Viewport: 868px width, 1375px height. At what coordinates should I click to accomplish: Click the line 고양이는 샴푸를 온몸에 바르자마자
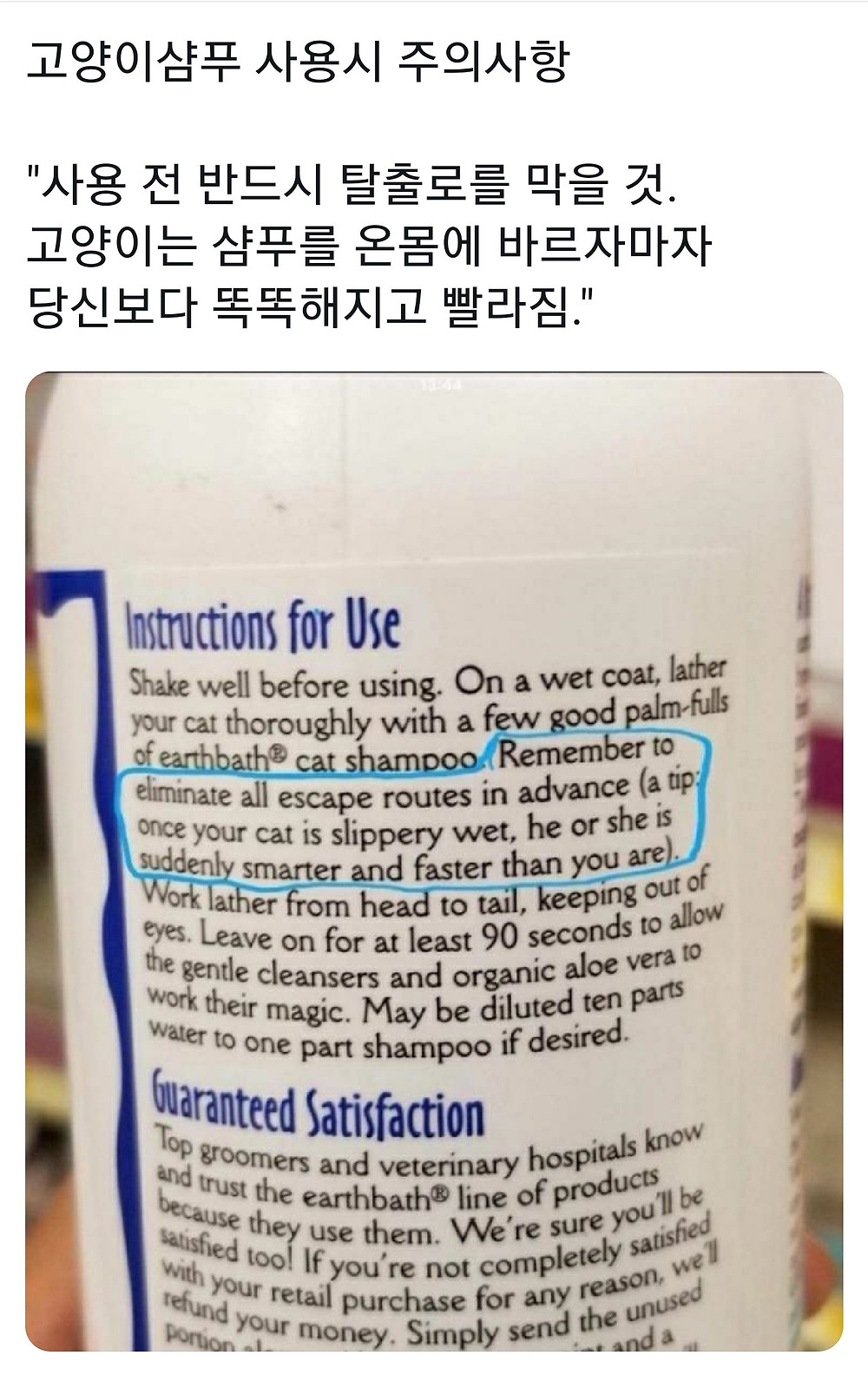[x=369, y=246]
